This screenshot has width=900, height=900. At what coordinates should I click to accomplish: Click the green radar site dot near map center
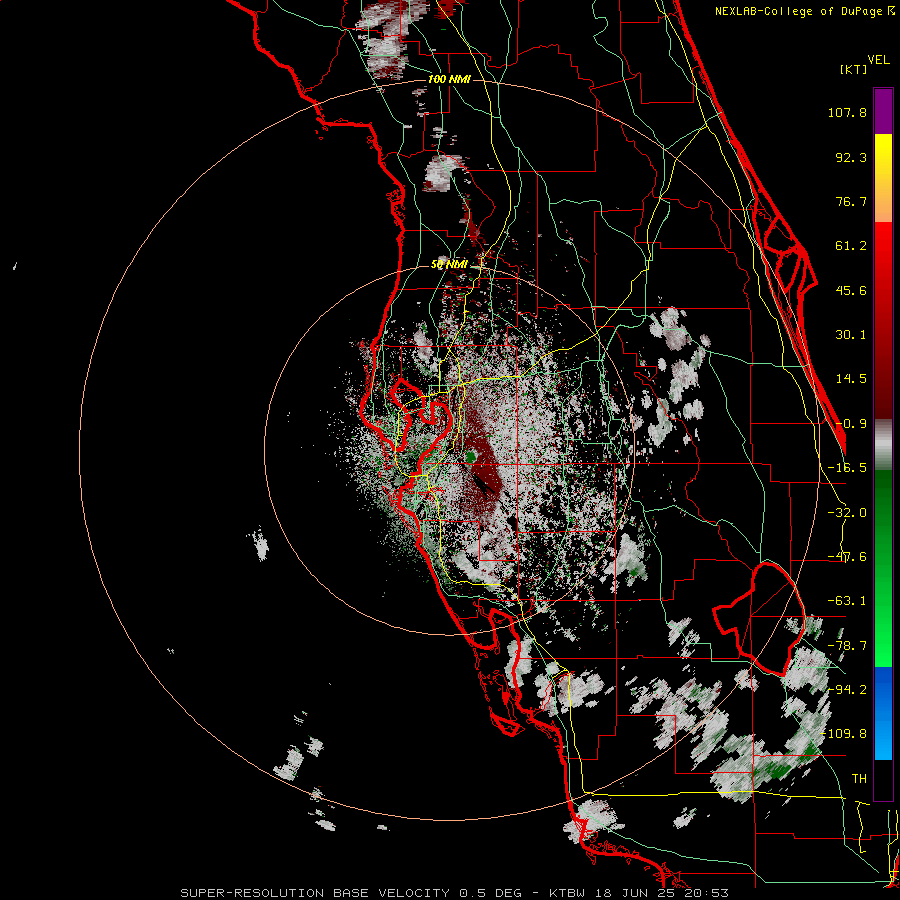[x=471, y=457]
